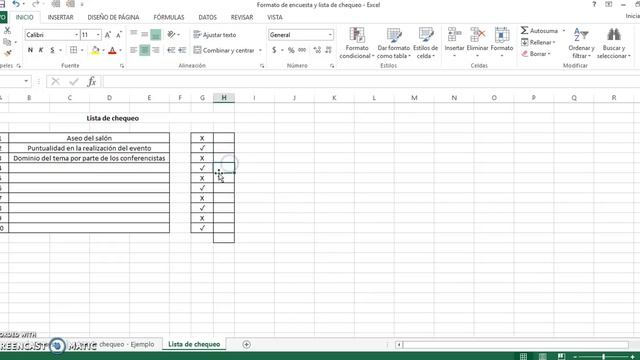
Task: Select bottom vertical align icon
Action: pyautogui.click(x=156, y=35)
